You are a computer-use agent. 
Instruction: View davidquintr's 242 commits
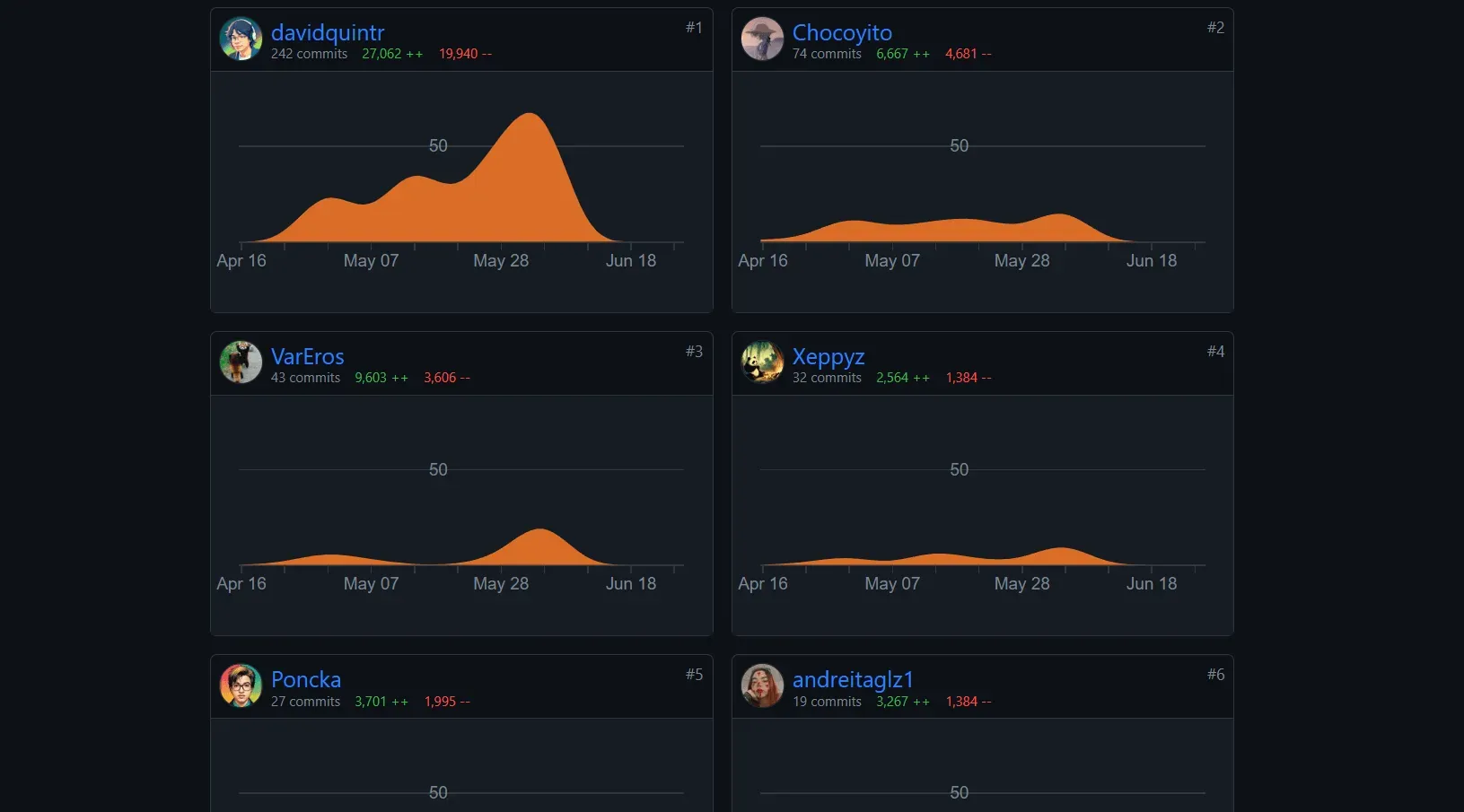coord(309,54)
